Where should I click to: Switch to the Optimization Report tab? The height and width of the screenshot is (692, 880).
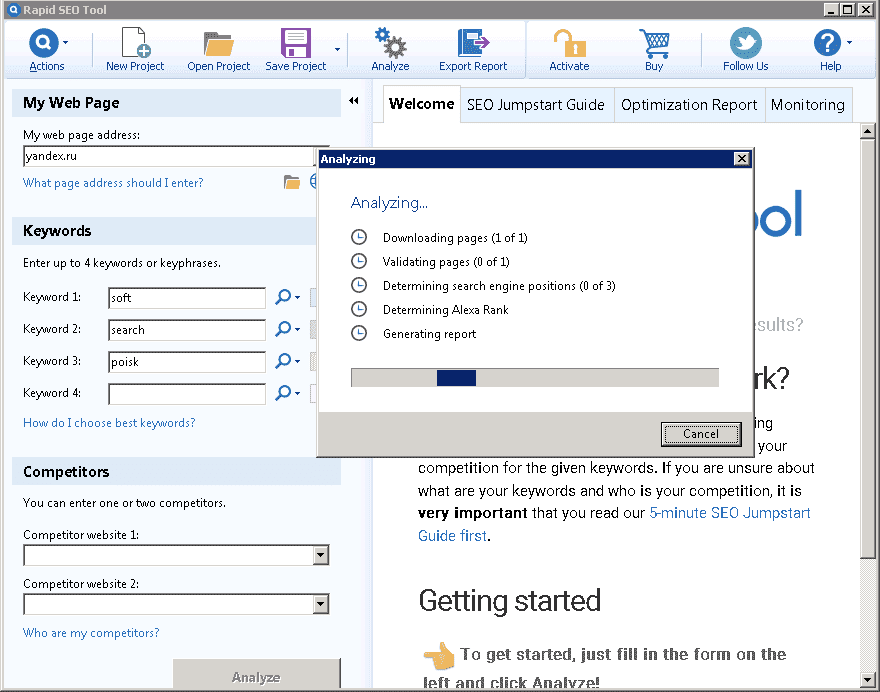[x=689, y=105]
